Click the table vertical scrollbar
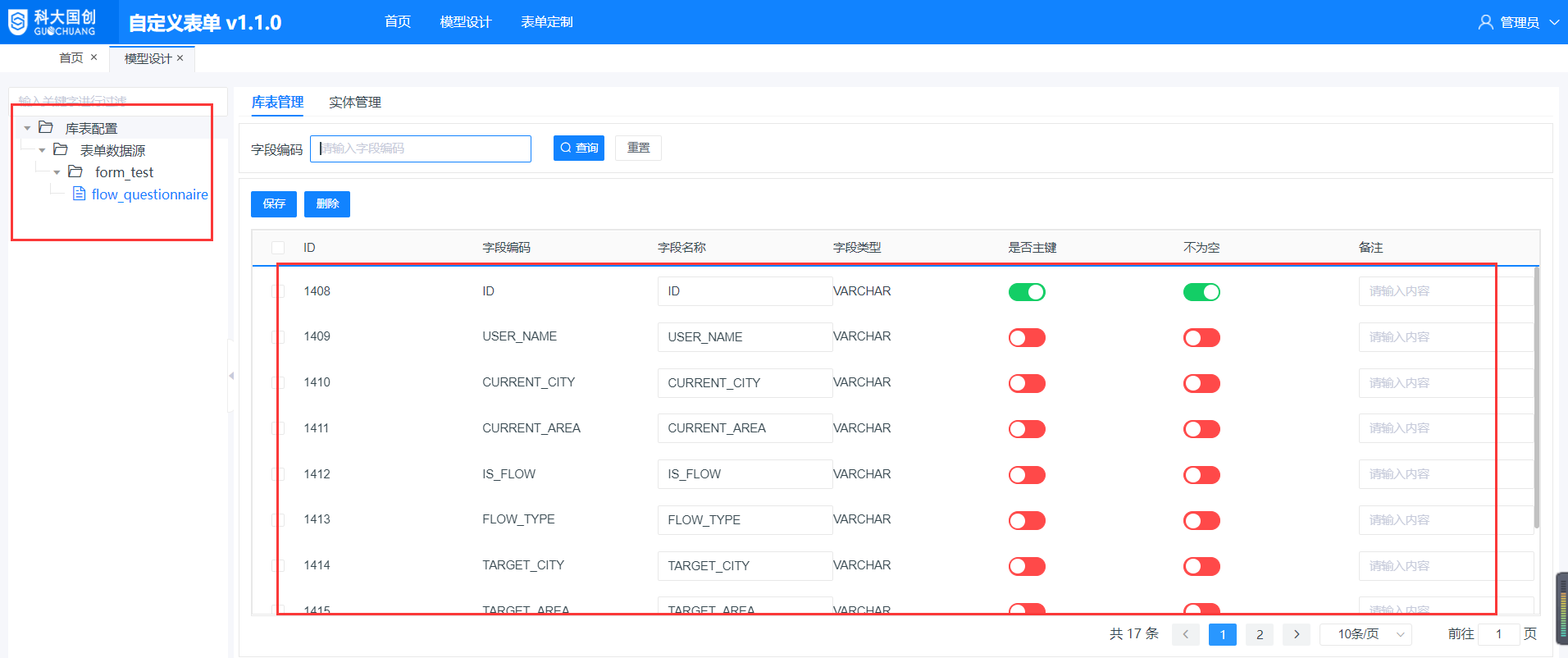Screen dimensions: 1568x658 [1536, 398]
